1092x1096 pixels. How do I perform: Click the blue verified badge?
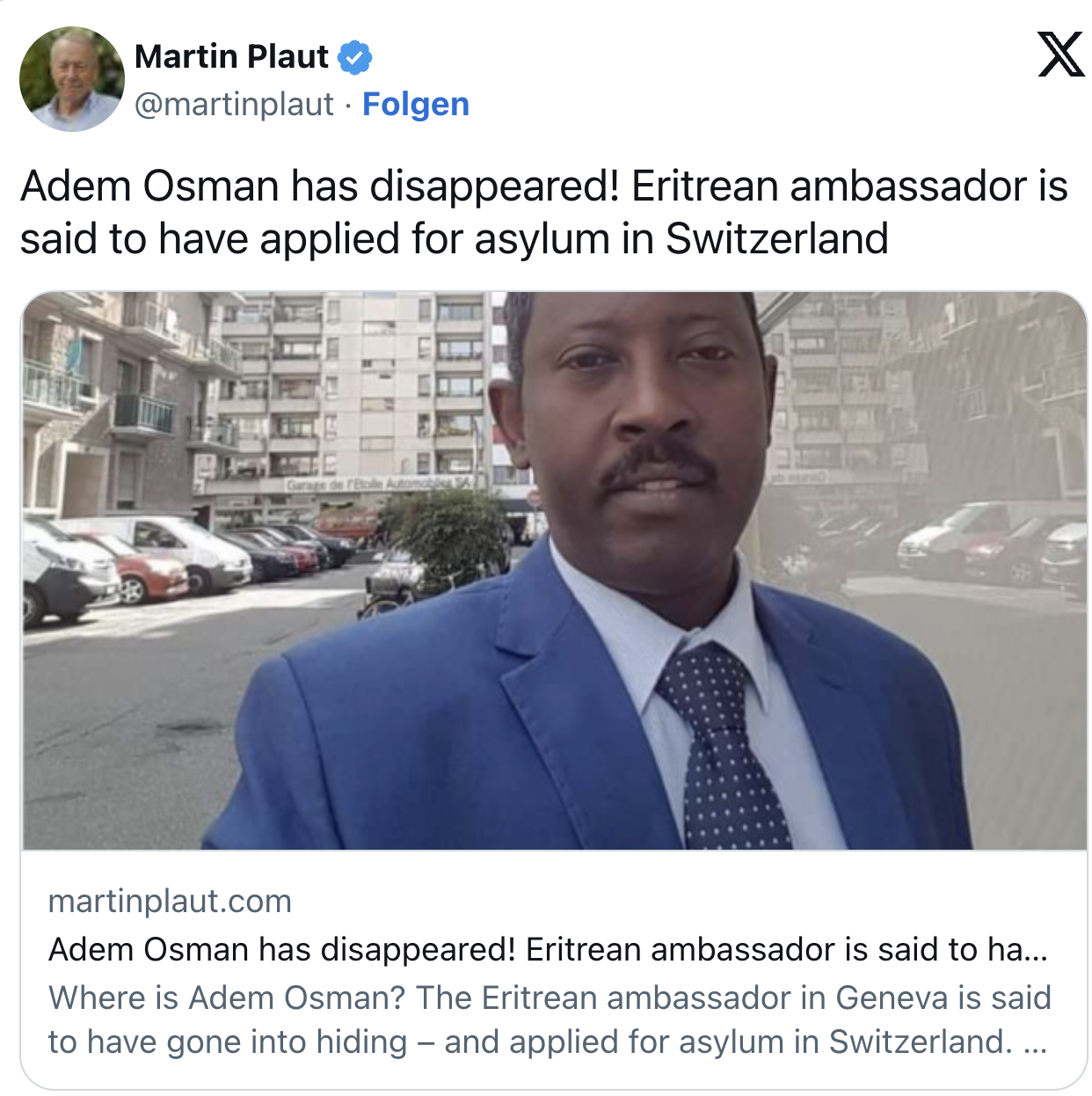[x=355, y=57]
